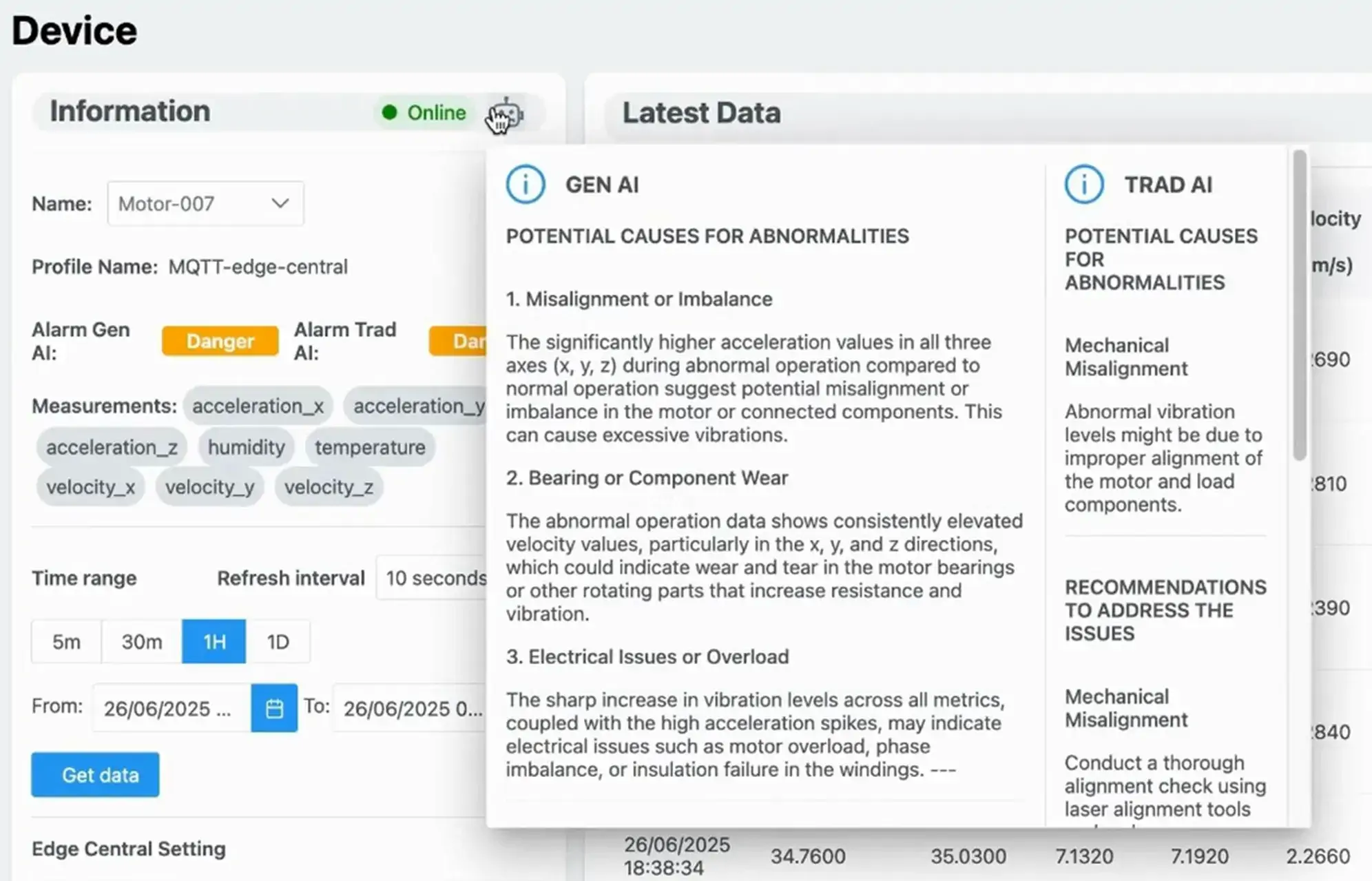The image size is (1372, 881).
Task: Open the From date calendar picker
Action: pyautogui.click(x=274, y=708)
